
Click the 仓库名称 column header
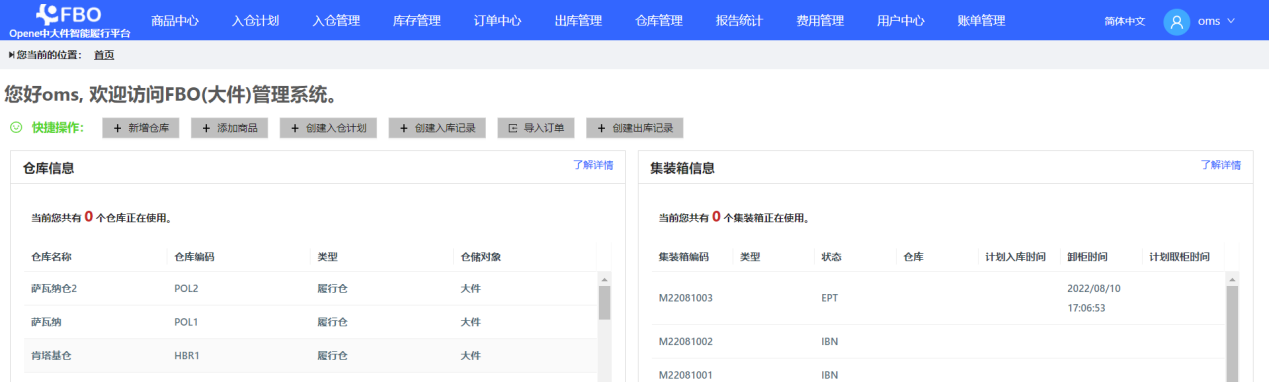(51, 257)
